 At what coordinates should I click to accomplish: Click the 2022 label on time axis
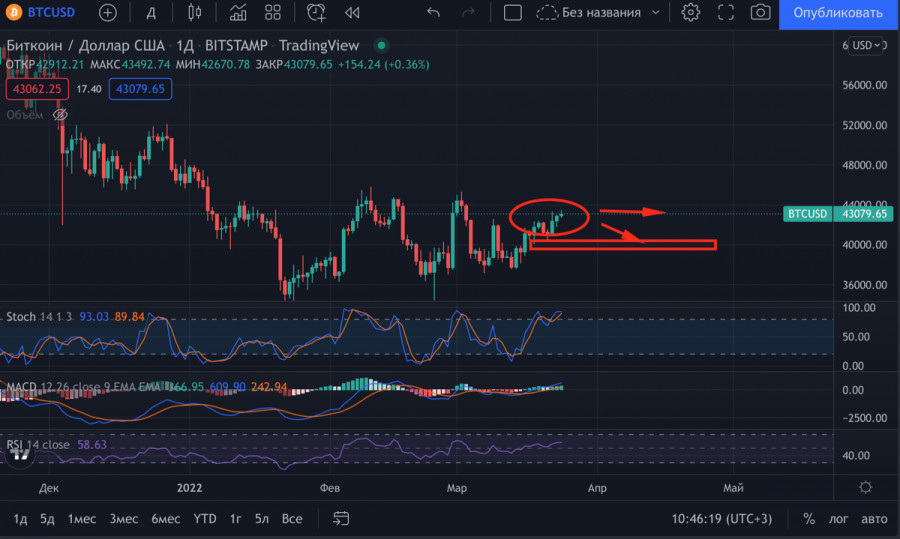(x=189, y=488)
